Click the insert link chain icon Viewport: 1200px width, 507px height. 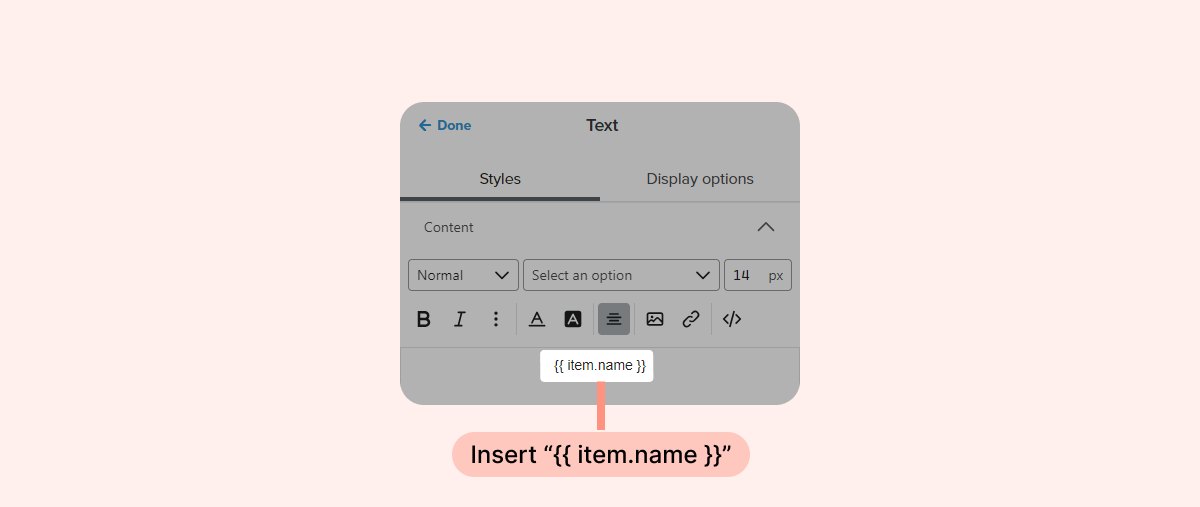click(691, 319)
